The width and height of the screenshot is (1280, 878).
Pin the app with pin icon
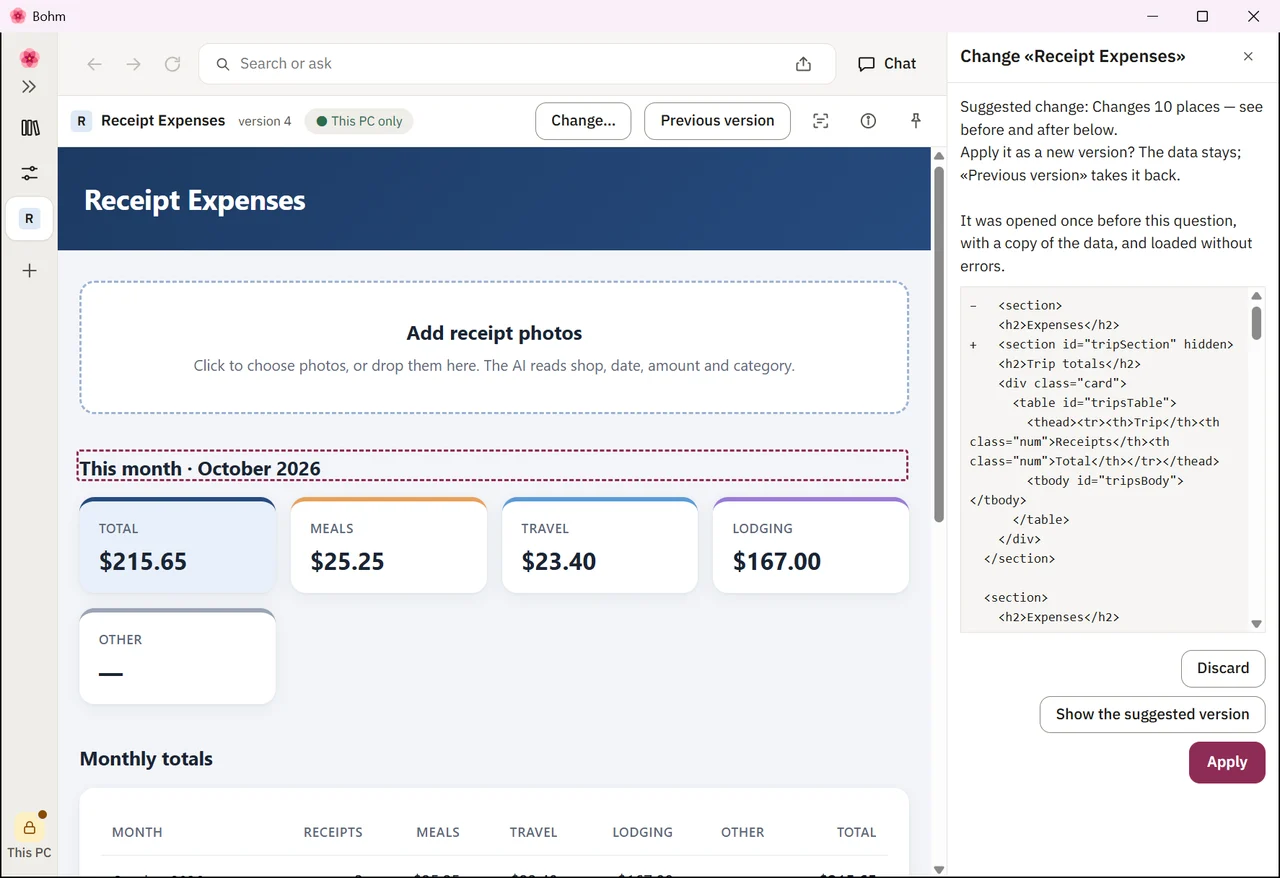click(x=915, y=121)
